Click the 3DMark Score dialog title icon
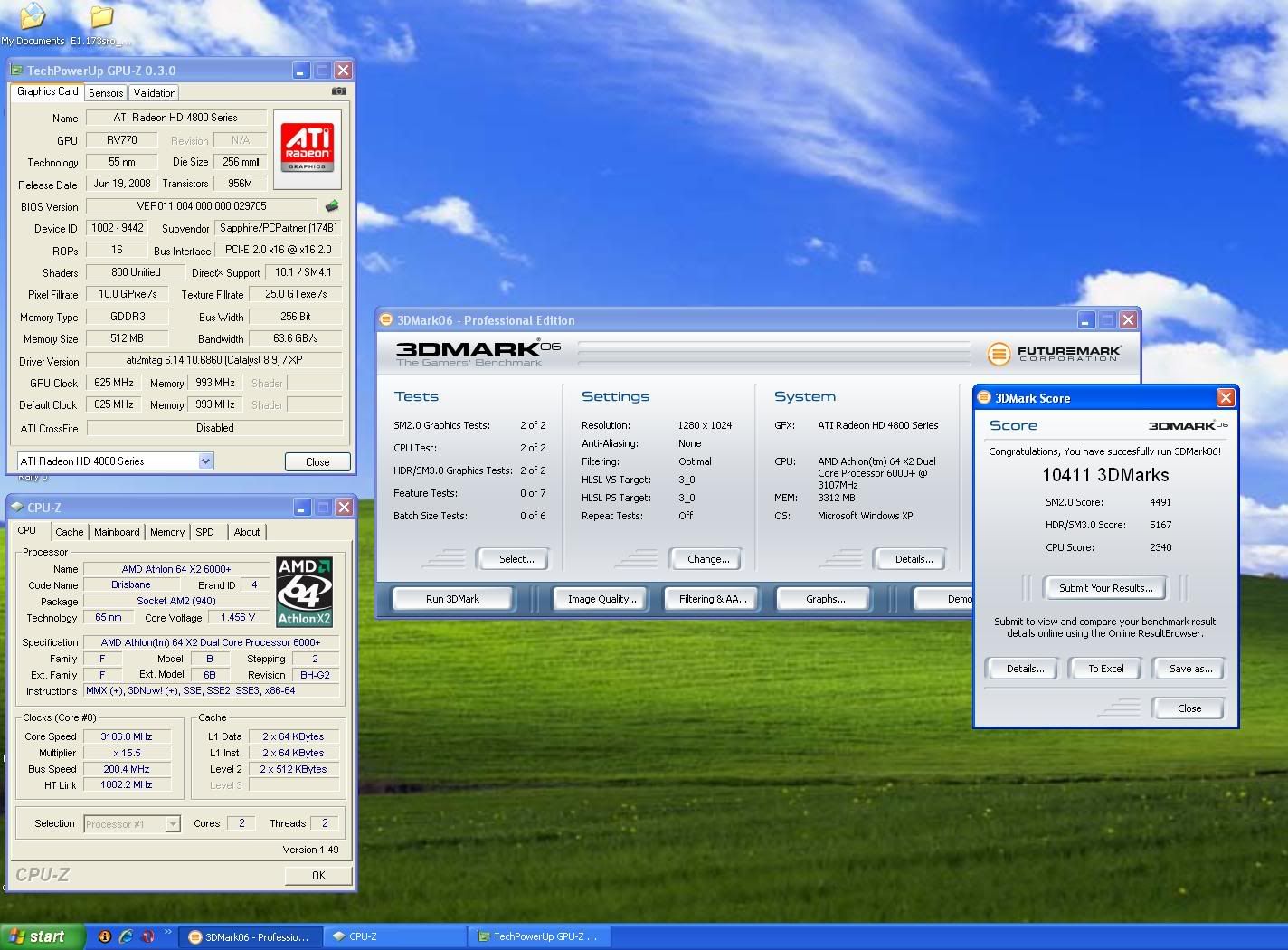This screenshot has height=950, width=1288. click(985, 397)
